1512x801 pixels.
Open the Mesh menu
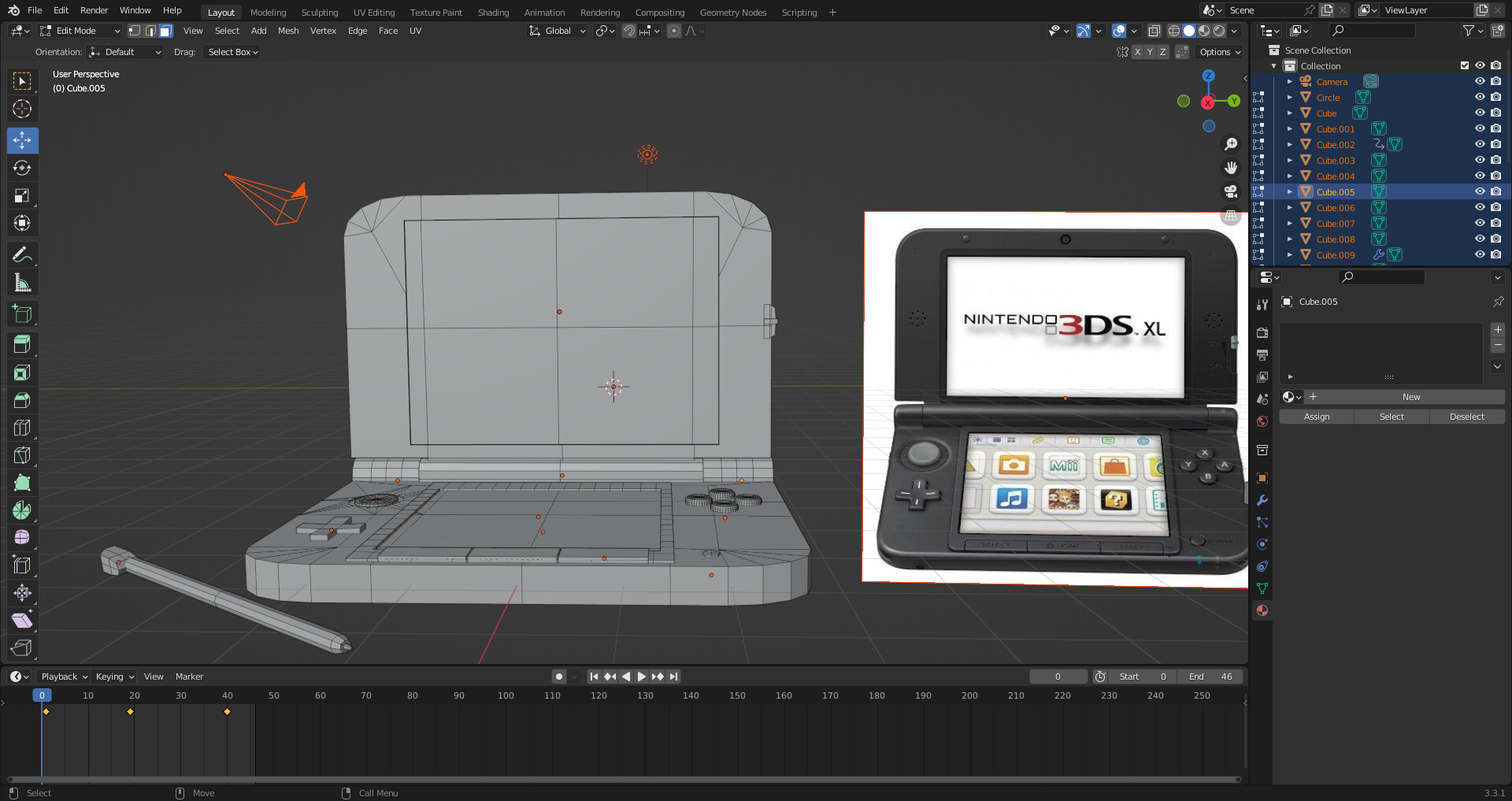point(288,31)
